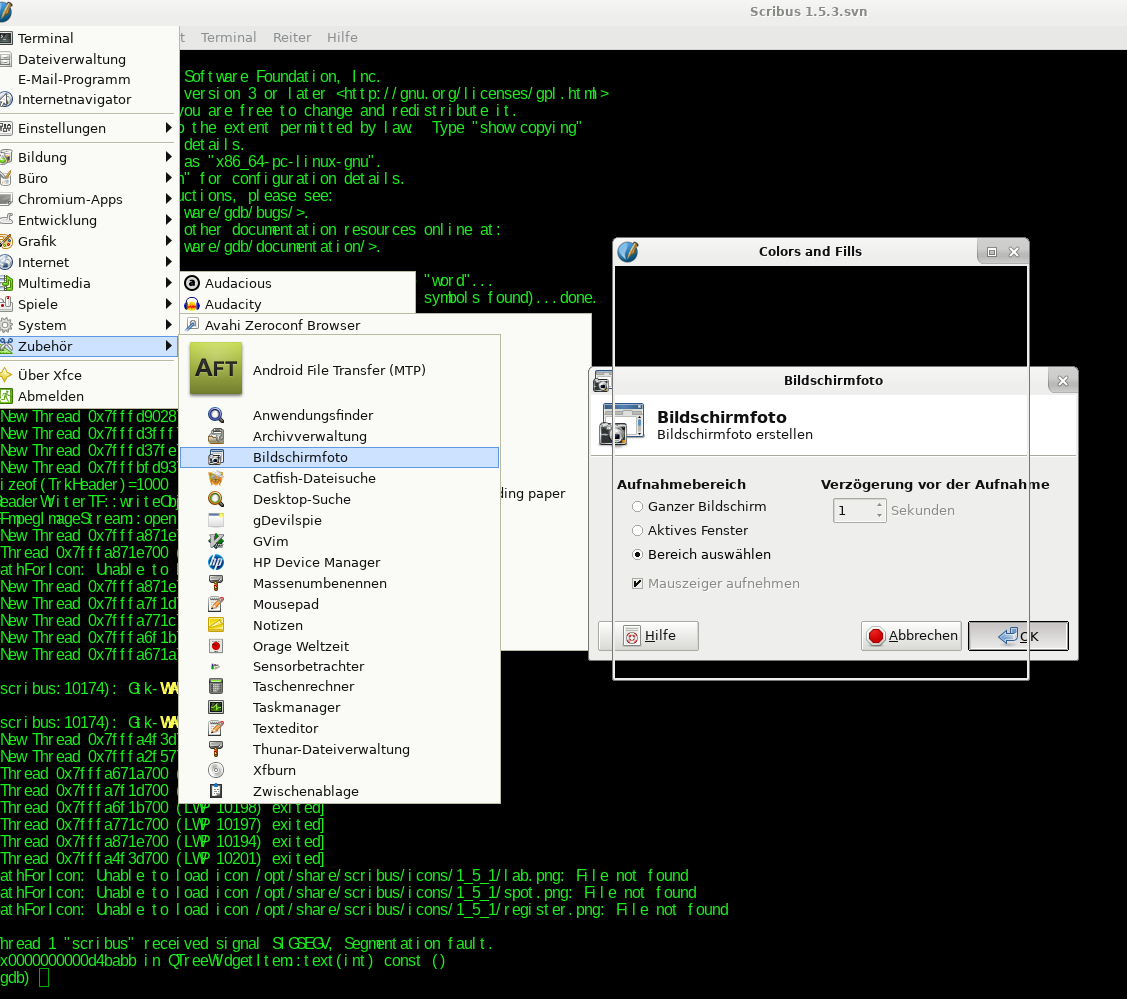Click the Hilfe button in Bildschirmfoto dialog
This screenshot has height=999, width=1127.
(x=648, y=636)
